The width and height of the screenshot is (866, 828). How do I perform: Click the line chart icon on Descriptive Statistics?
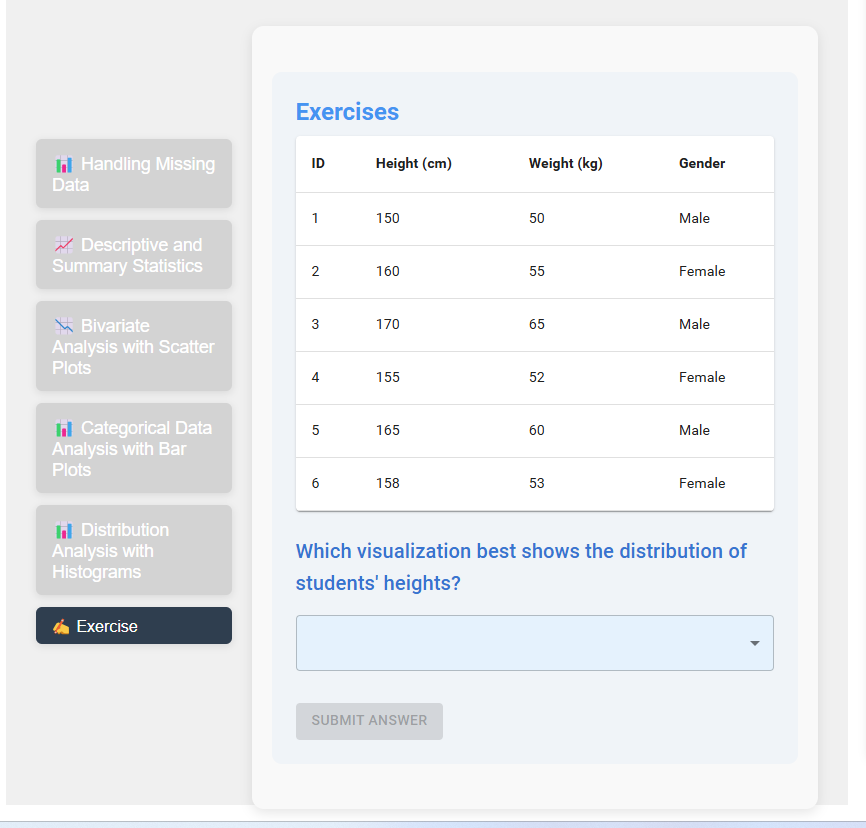pyautogui.click(x=64, y=245)
